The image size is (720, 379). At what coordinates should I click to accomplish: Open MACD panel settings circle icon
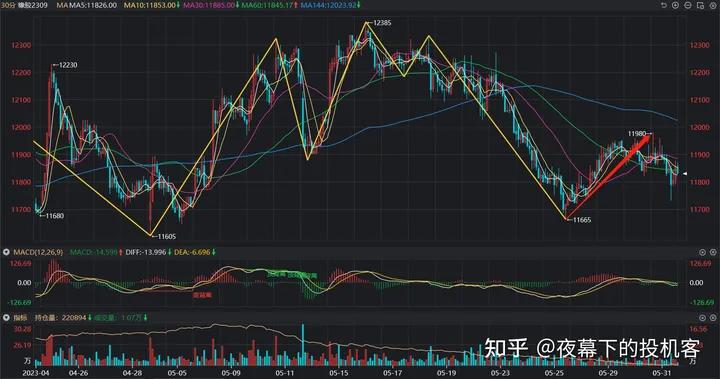pos(702,252)
